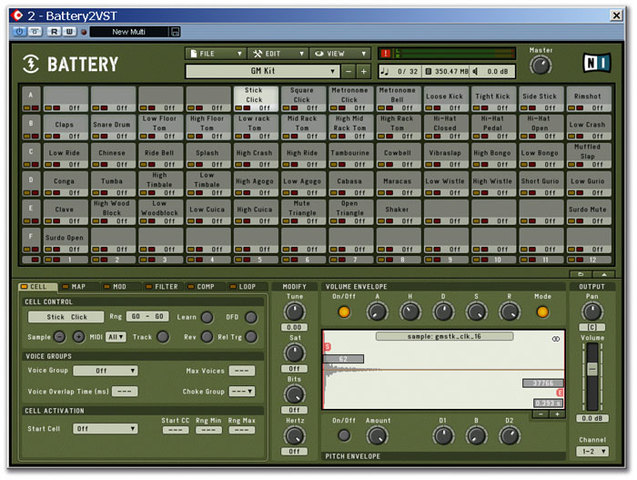Open the output Channel 1-2 dropdown
This screenshot has height=480, width=637.
592,451
